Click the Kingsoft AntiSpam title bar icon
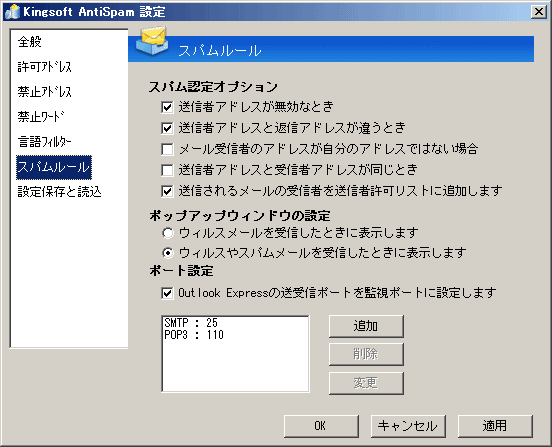Image resolution: width=552 pixels, height=447 pixels. pos(12,12)
